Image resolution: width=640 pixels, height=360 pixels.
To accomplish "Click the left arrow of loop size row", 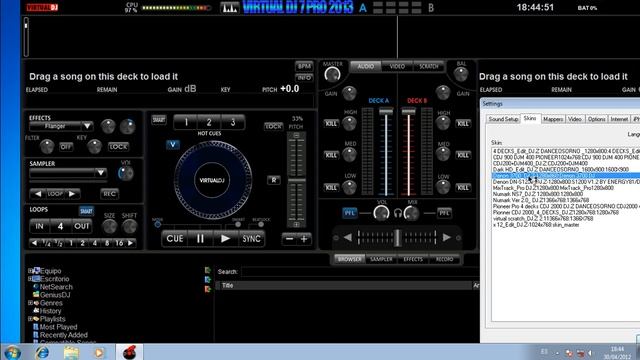I will click(34, 243).
